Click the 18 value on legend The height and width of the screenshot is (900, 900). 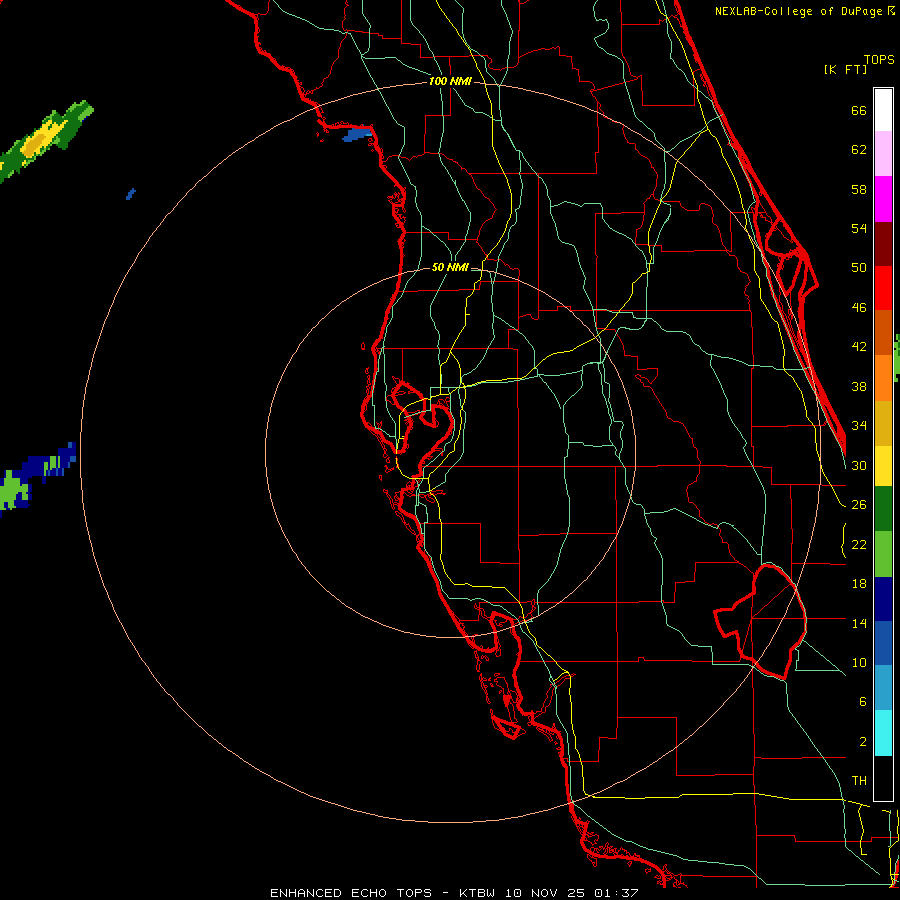pyautogui.click(x=859, y=584)
